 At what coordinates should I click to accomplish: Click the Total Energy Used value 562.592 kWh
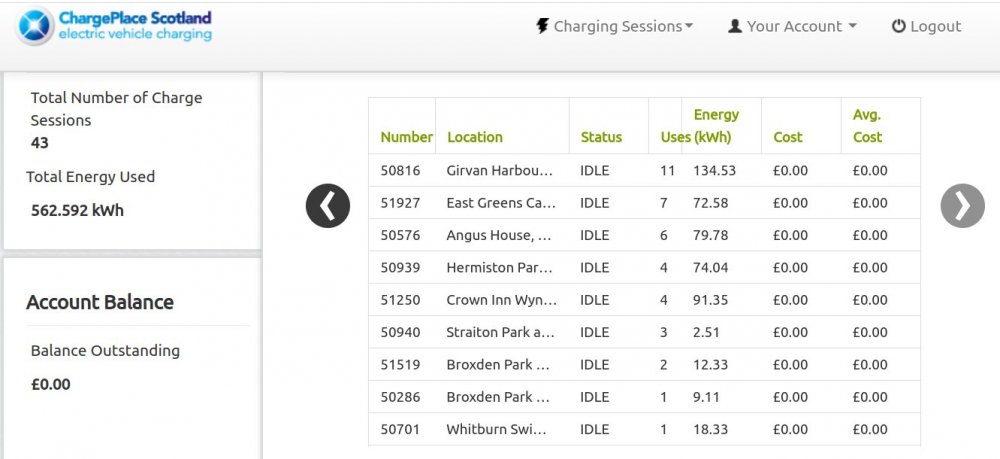pos(77,210)
